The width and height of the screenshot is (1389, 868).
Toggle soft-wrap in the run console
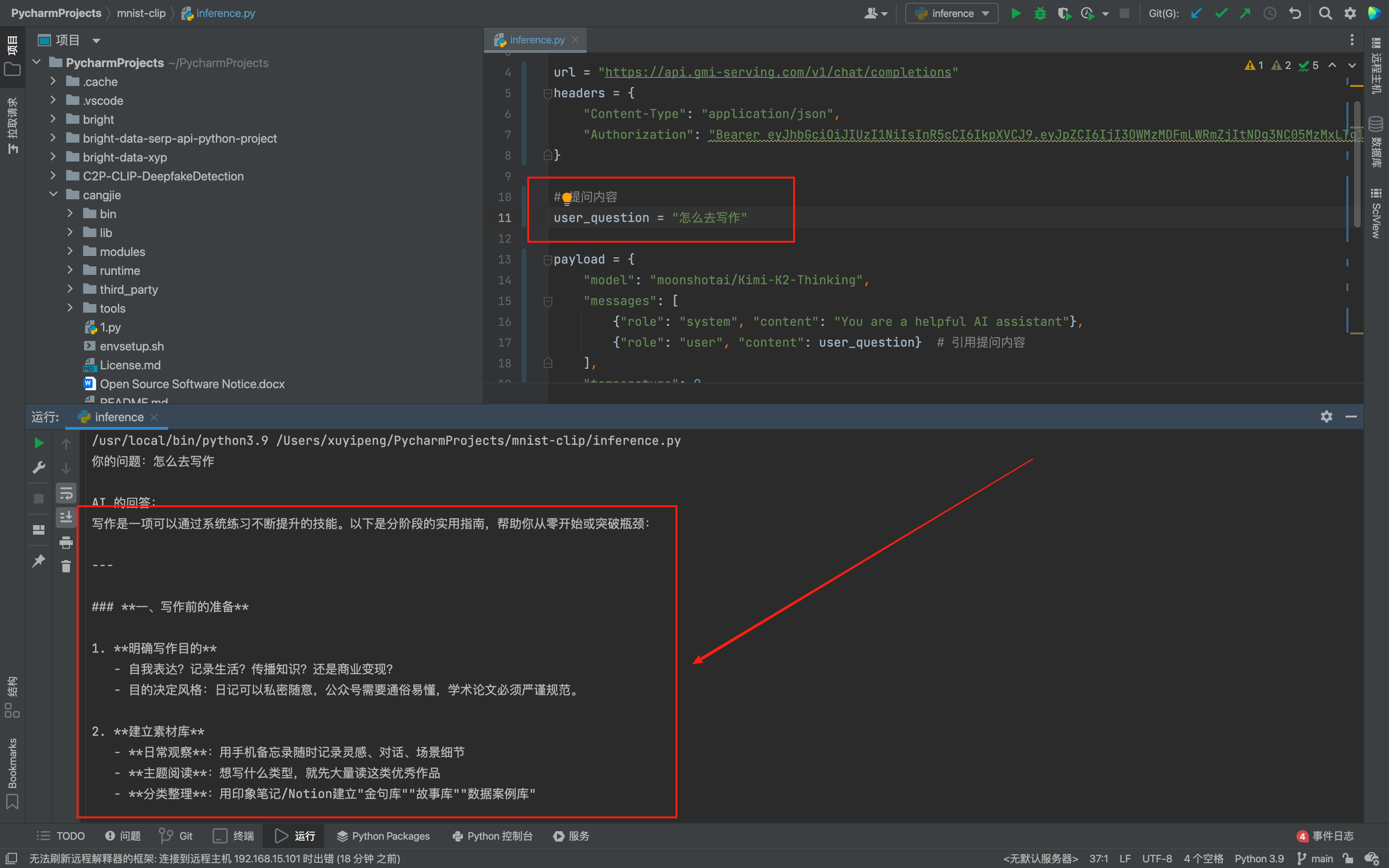click(x=66, y=493)
